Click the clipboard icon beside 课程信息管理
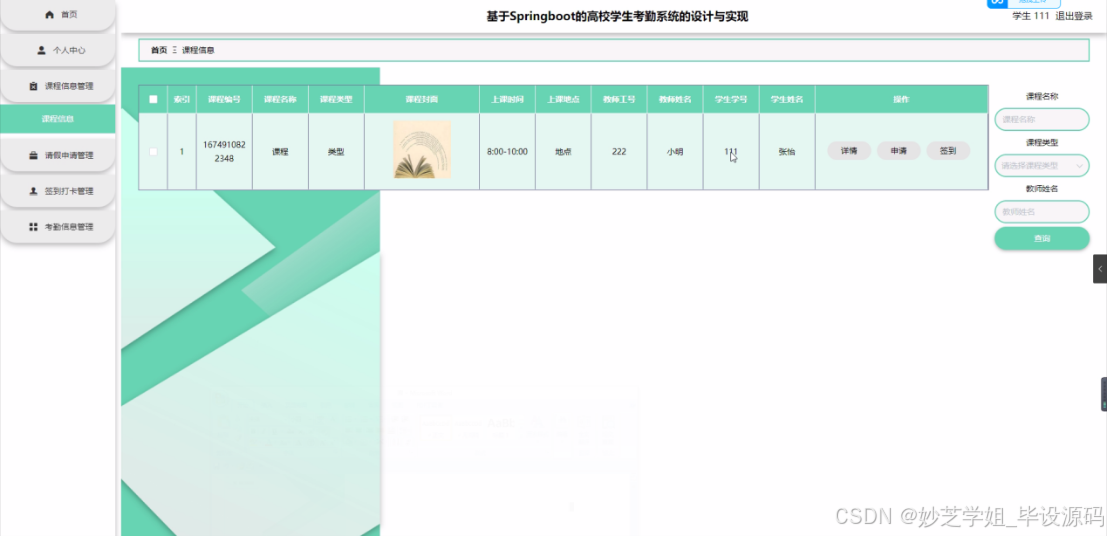 click(33, 86)
